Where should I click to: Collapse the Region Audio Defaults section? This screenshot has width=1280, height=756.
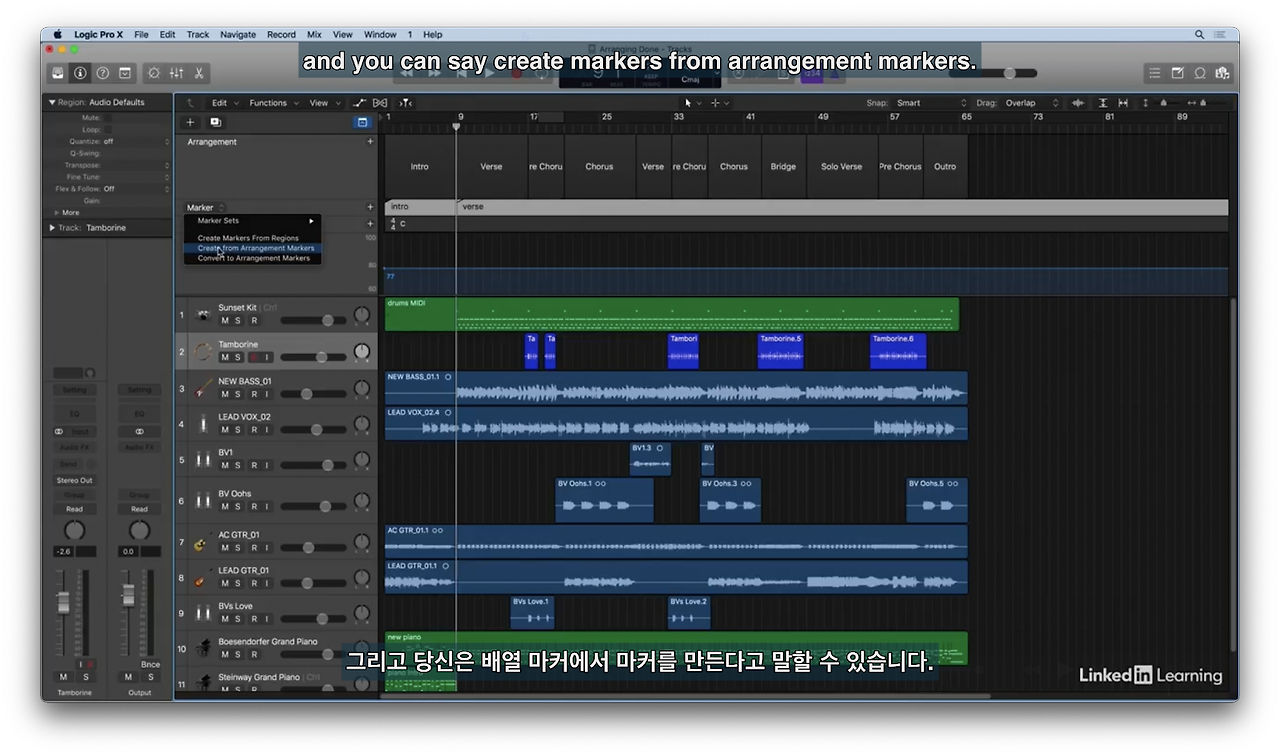(x=52, y=102)
